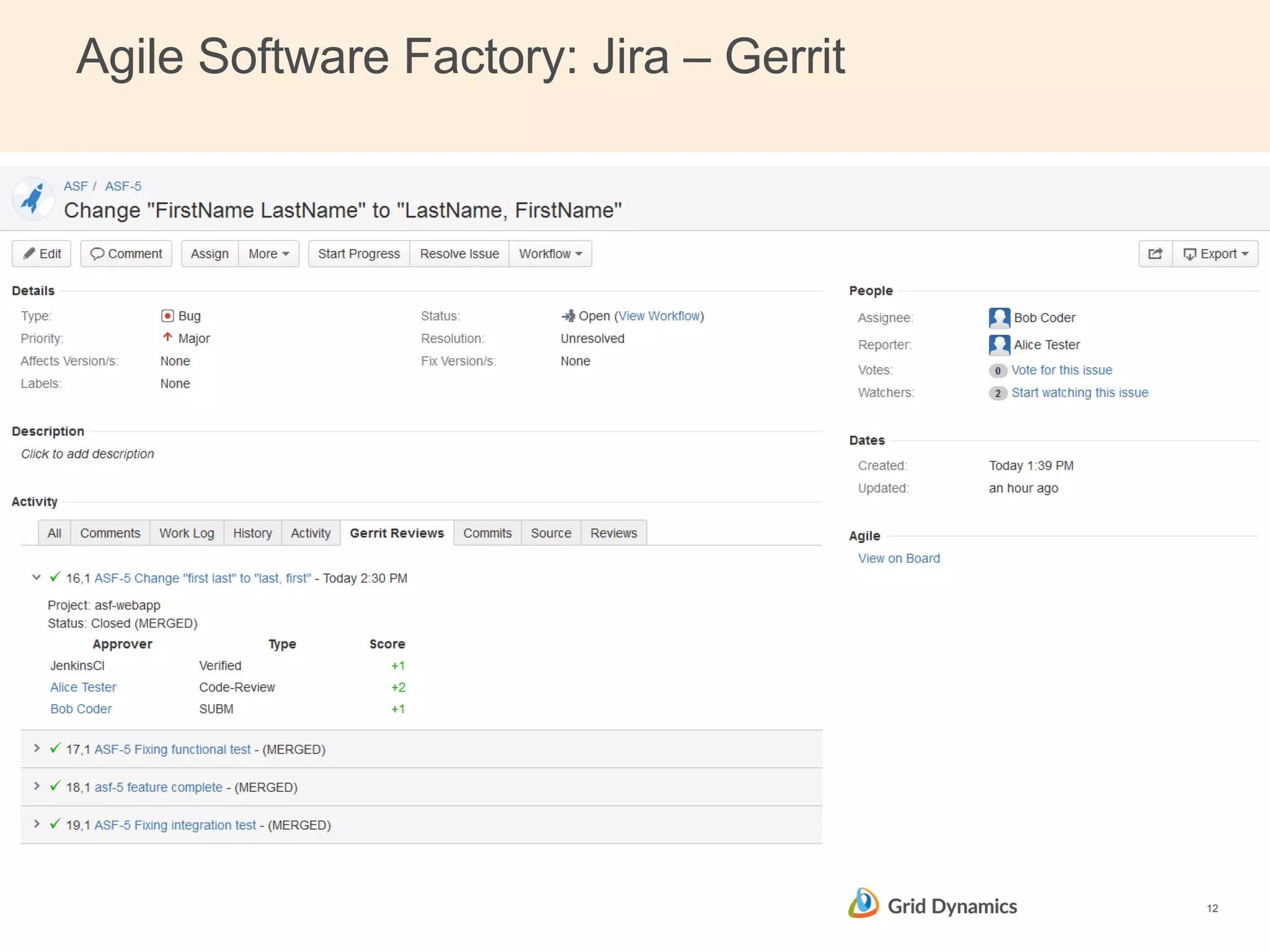Switch to the Source tab

pyautogui.click(x=551, y=533)
